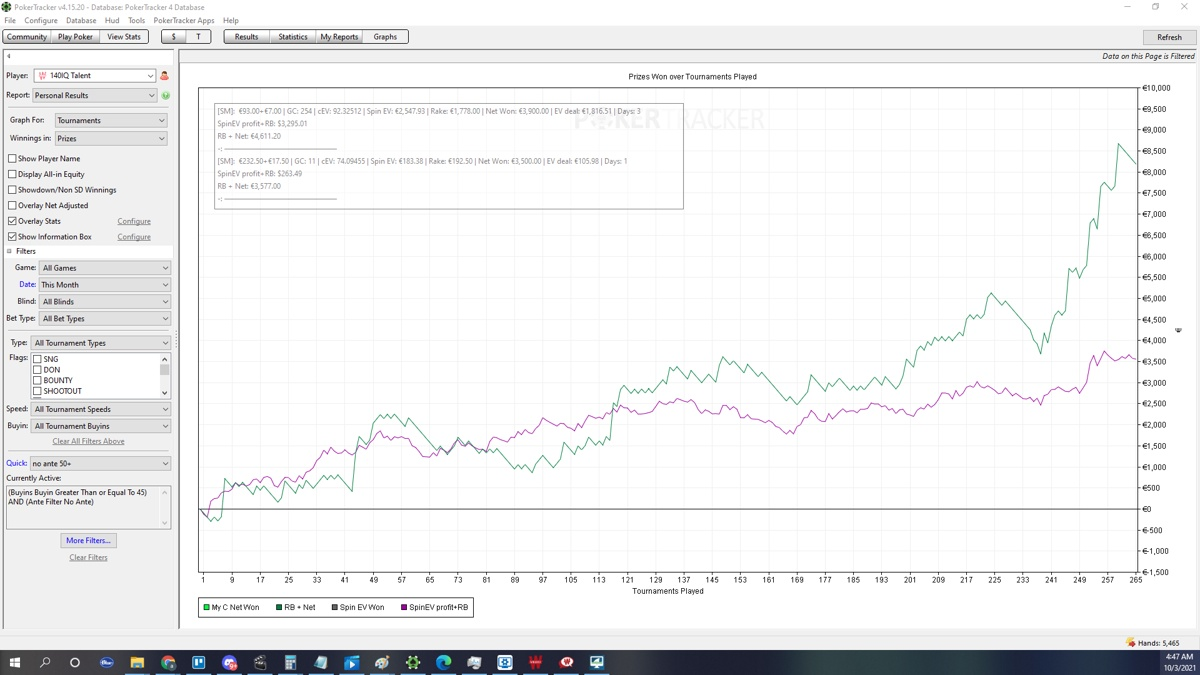
Task: Uncheck the Overlay Stats checkbox
Action: coord(12,221)
